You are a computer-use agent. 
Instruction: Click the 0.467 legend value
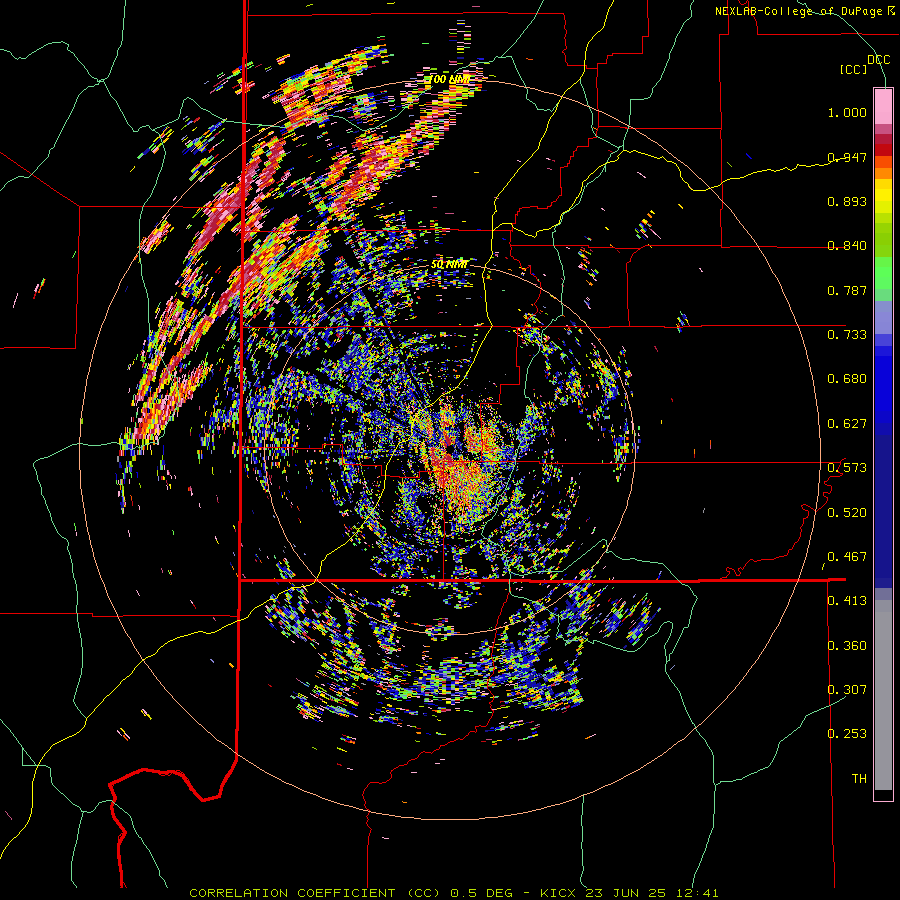(847, 557)
